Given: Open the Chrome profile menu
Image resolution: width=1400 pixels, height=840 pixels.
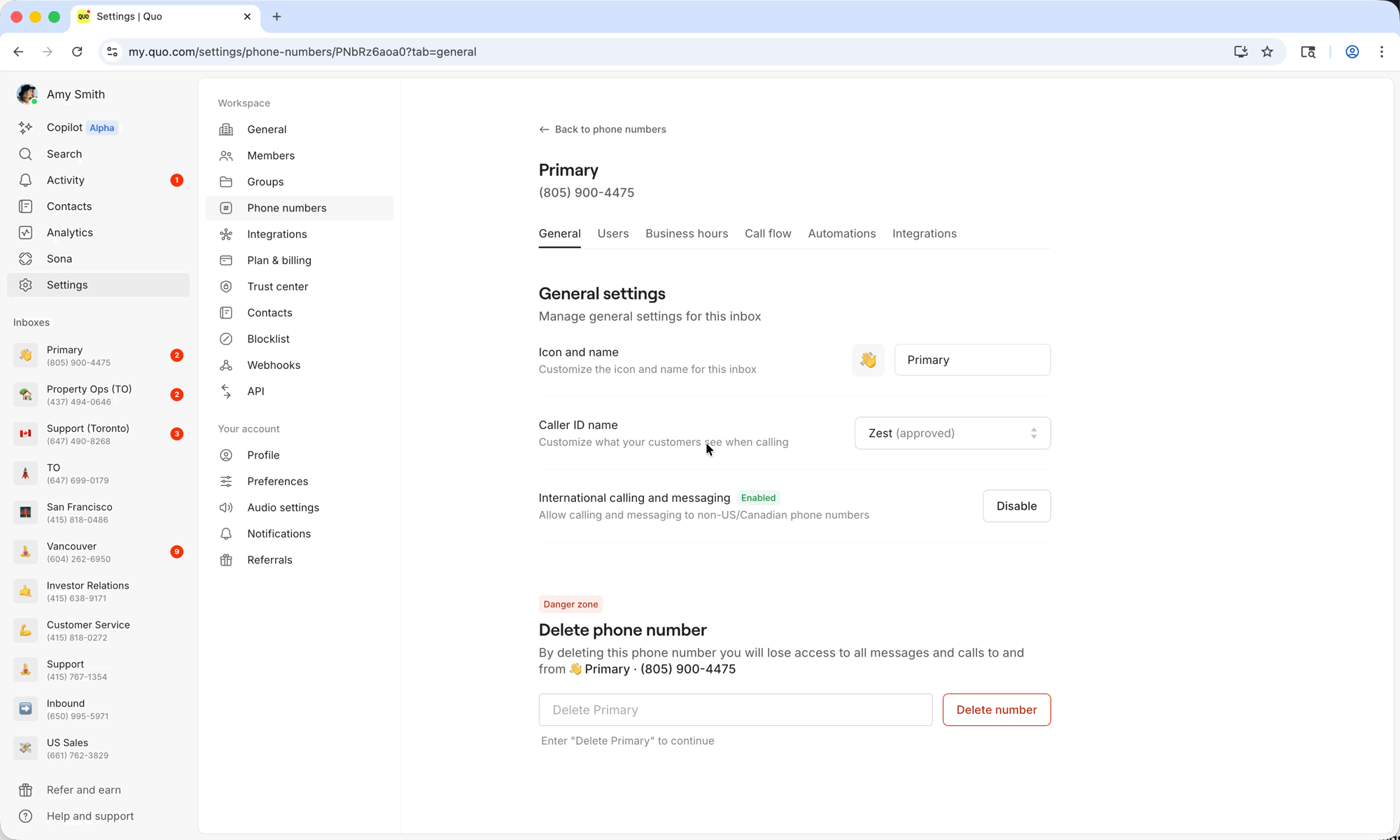Looking at the screenshot, I should tap(1352, 51).
